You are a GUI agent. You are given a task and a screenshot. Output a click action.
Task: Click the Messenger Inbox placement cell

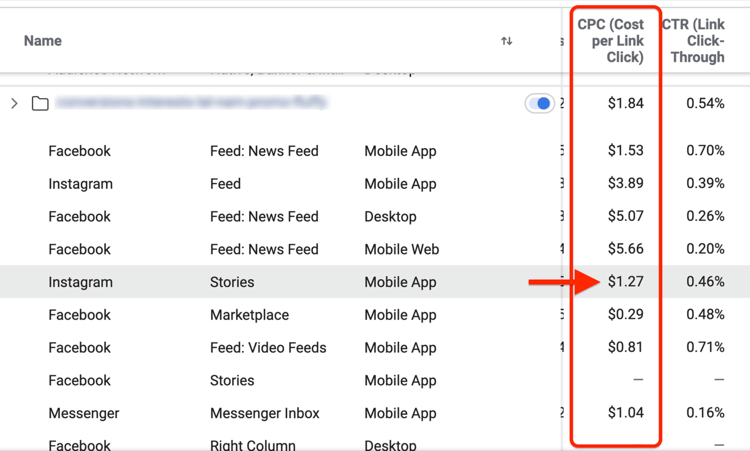point(265,413)
